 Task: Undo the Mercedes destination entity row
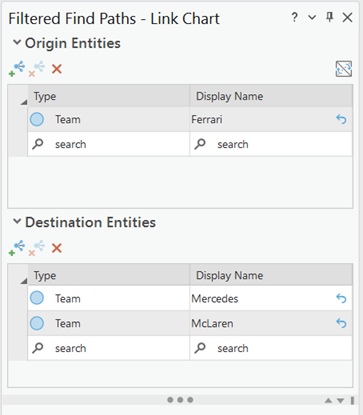point(341,298)
